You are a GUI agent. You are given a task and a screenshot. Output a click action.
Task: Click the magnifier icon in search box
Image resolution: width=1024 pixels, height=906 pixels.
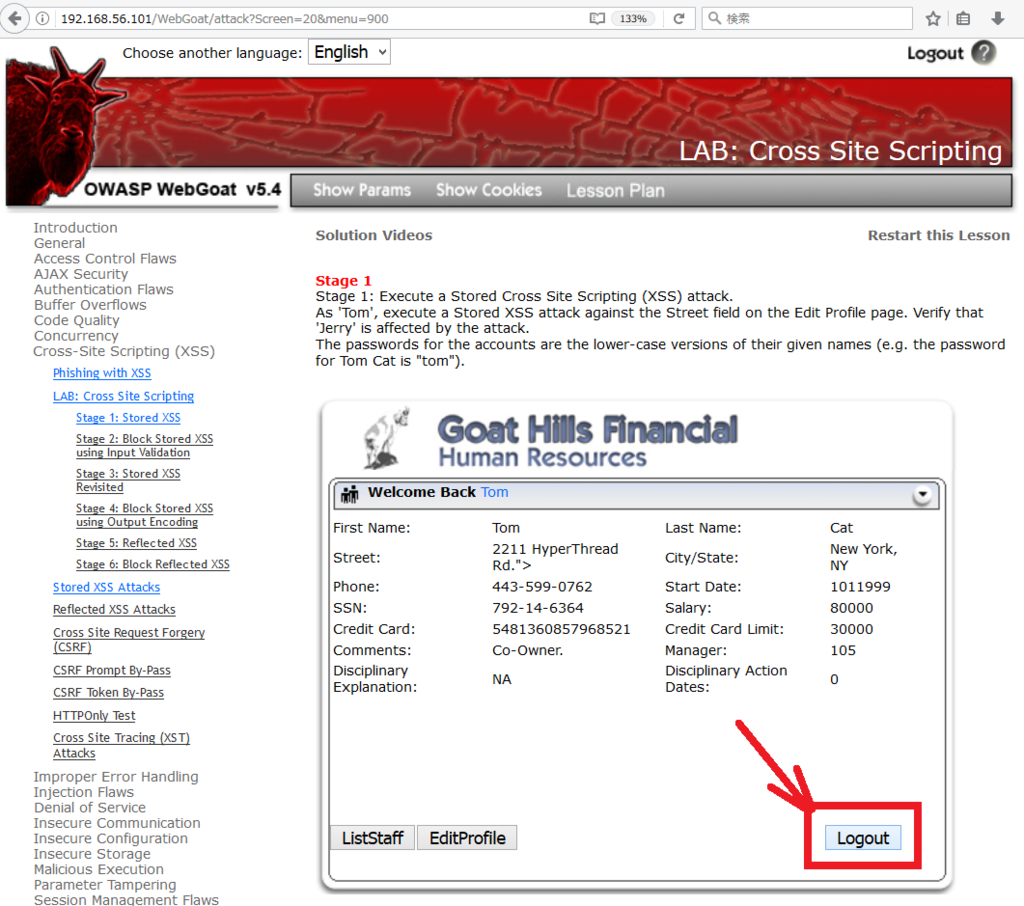click(x=714, y=18)
